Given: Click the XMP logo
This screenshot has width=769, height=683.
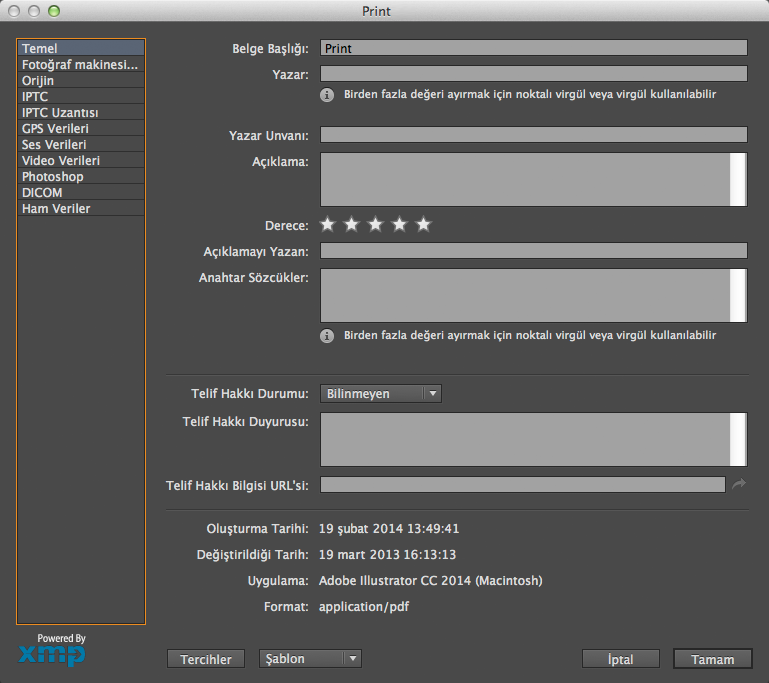Looking at the screenshot, I should click(52, 655).
